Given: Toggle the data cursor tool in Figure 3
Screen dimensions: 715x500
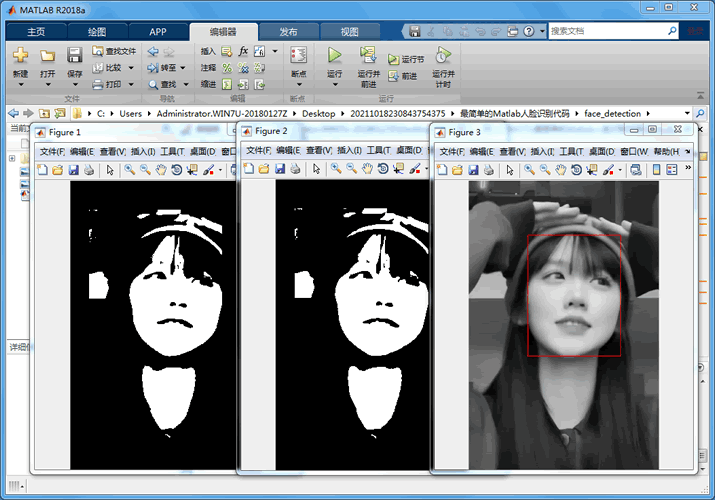Looking at the screenshot, I should [594, 170].
